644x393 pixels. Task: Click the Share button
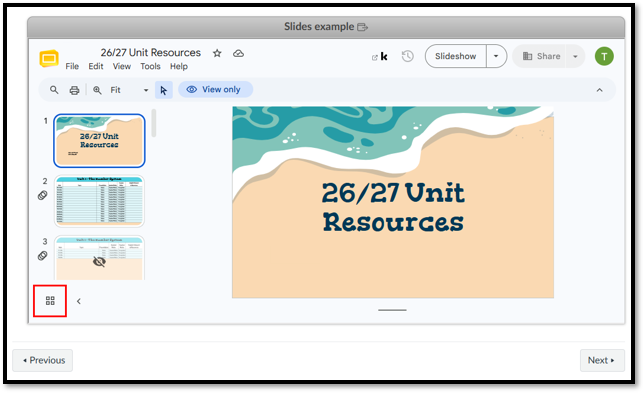pyautogui.click(x=541, y=56)
